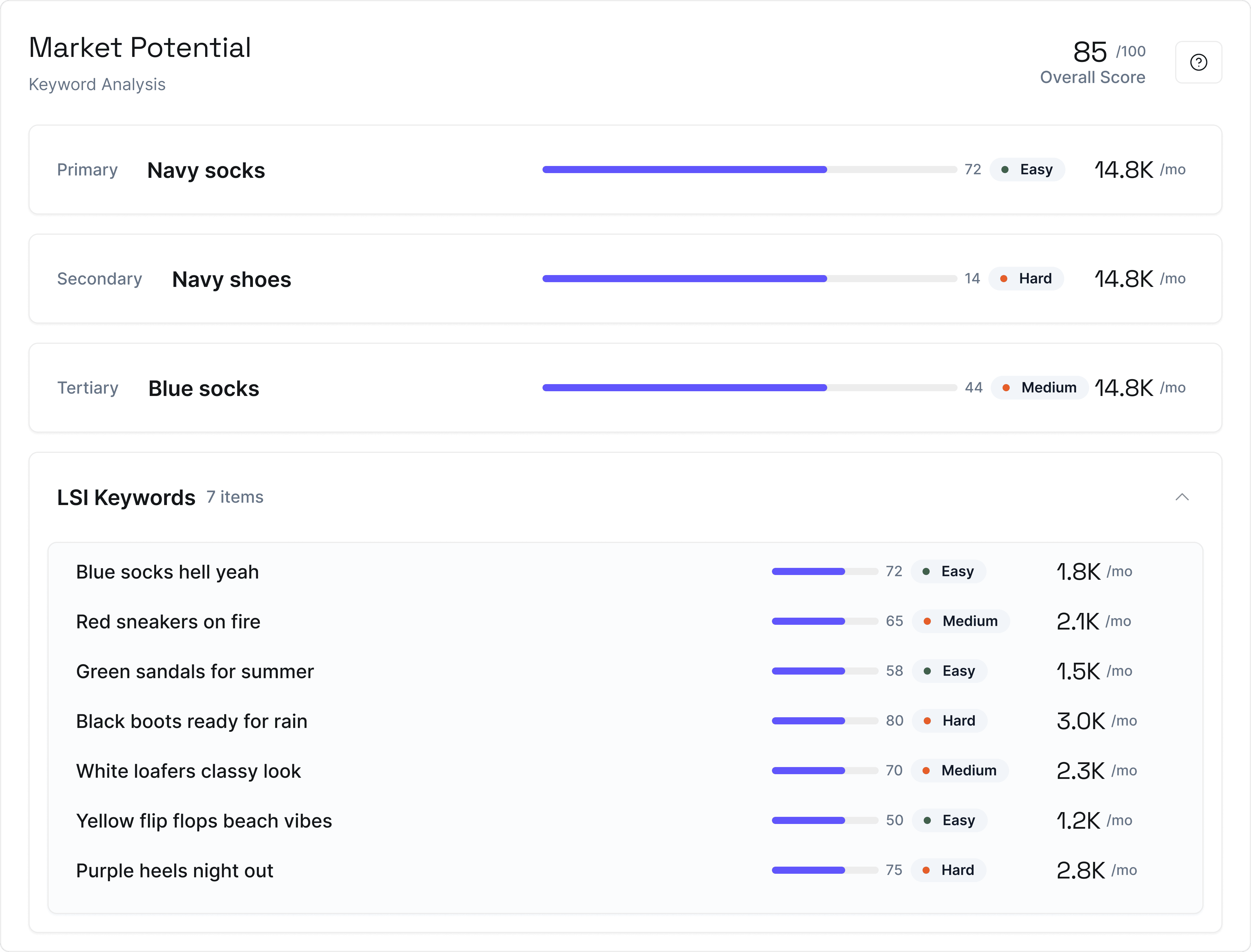The image size is (1251, 952).
Task: Select the Primary keyword card Navy socks
Action: pyautogui.click(x=206, y=170)
